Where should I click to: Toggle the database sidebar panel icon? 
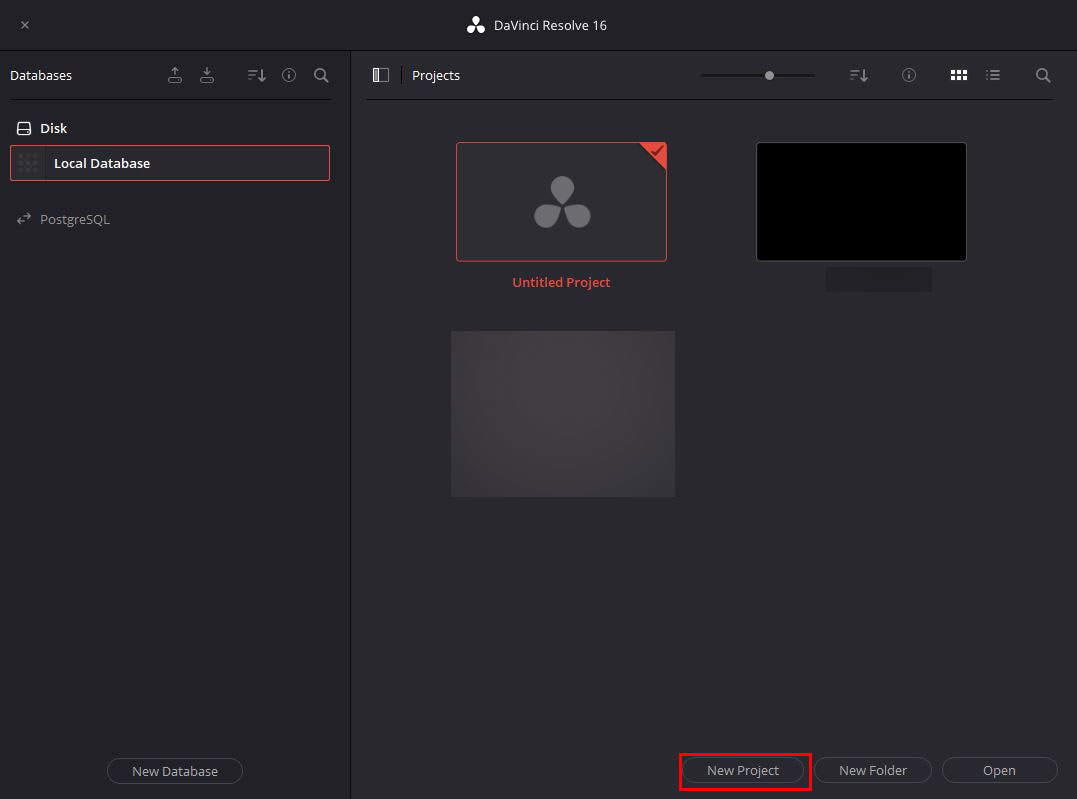coord(381,75)
